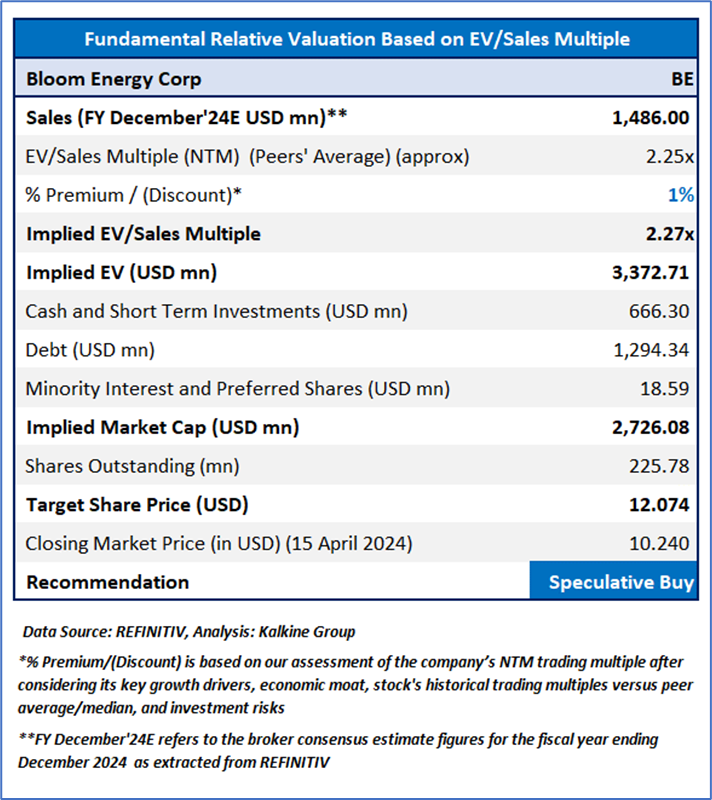The height and width of the screenshot is (800, 712).
Task: Select the Implied EV/Sales Multiple row label
Action: pos(143,234)
